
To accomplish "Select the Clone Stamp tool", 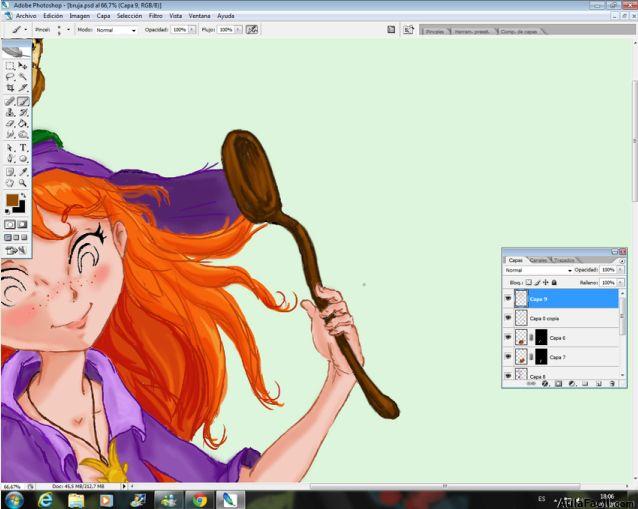I will pyautogui.click(x=10, y=112).
